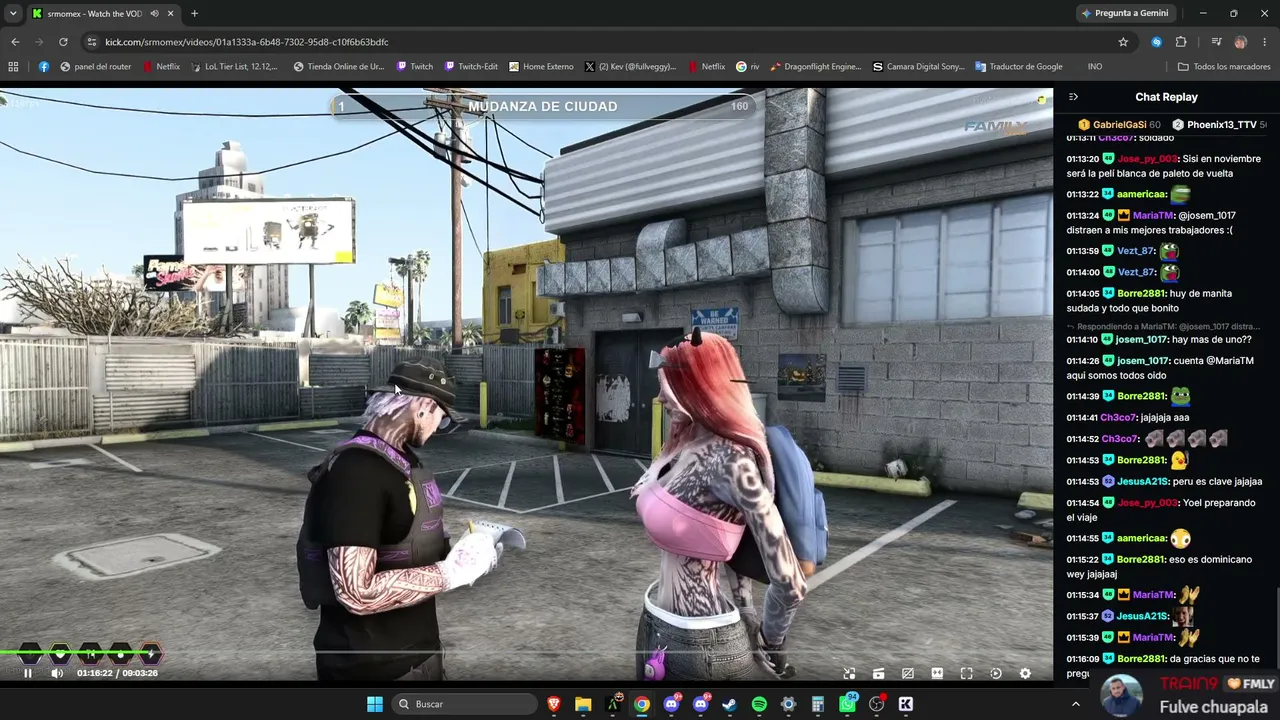View site information for kick.com
This screenshot has height=720, width=1280.
tap(92, 42)
